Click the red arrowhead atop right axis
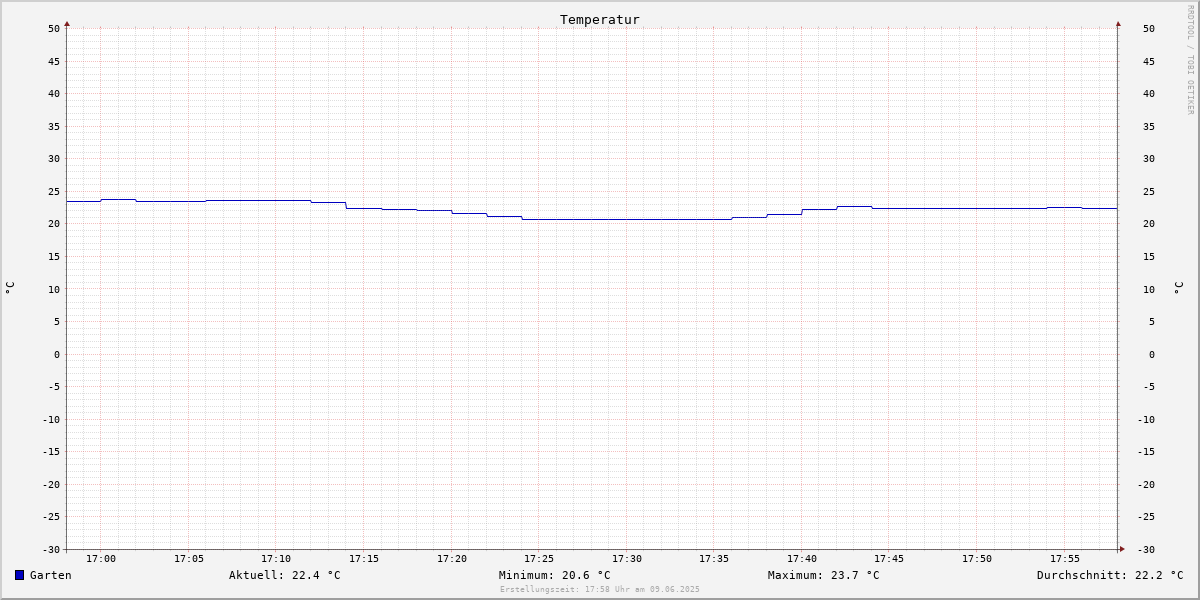The height and width of the screenshot is (600, 1200). tap(1118, 23)
